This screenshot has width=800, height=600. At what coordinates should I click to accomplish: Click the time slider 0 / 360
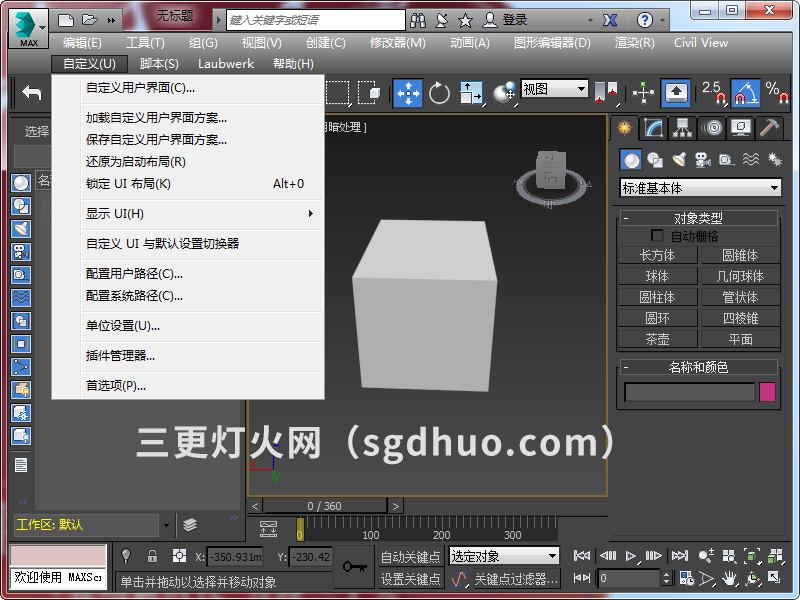pos(324,506)
